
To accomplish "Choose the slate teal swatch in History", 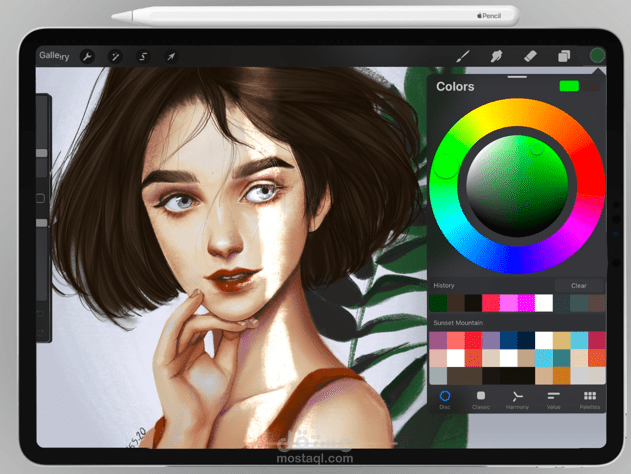I will [579, 303].
